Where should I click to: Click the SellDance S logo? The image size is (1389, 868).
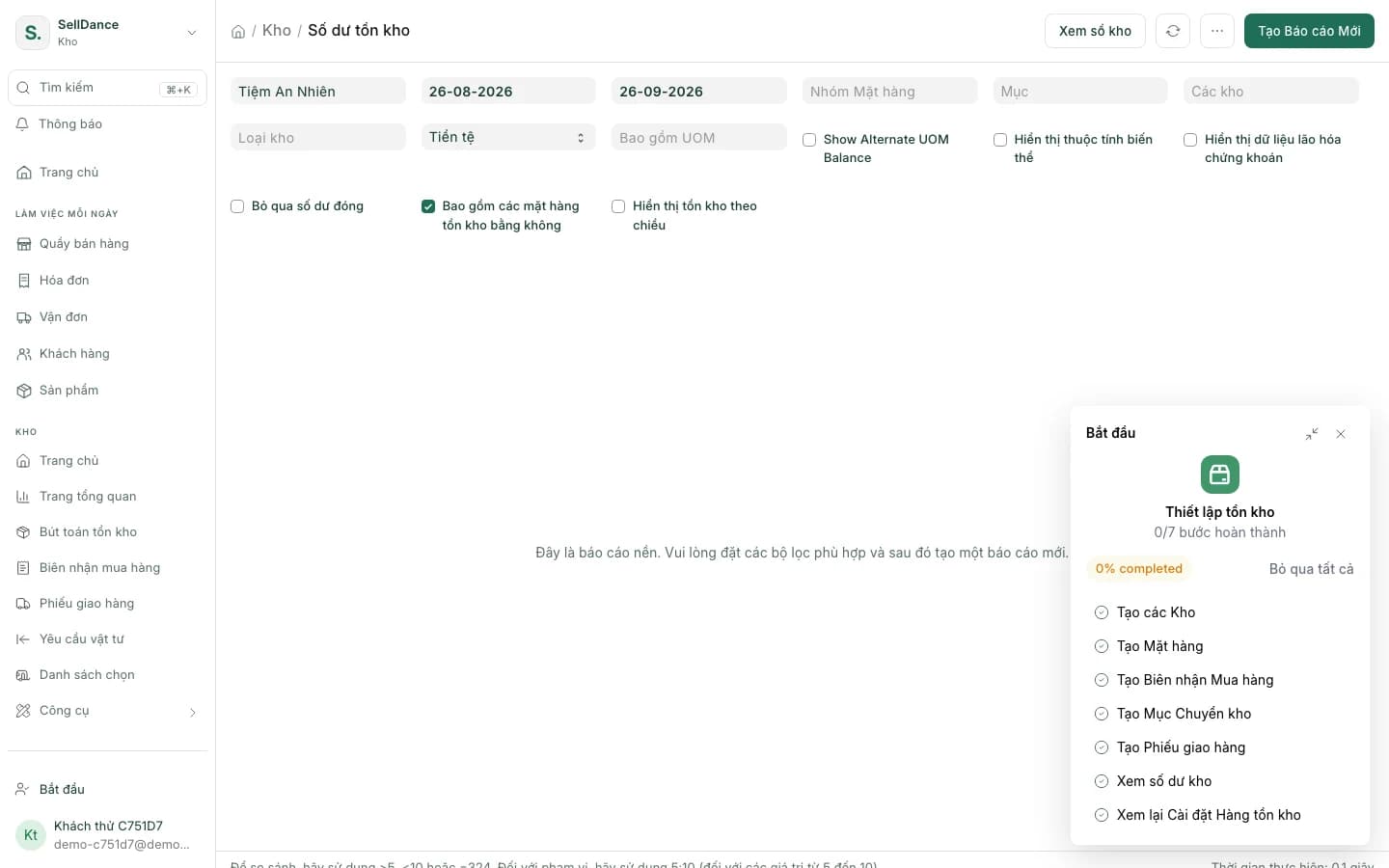(33, 32)
